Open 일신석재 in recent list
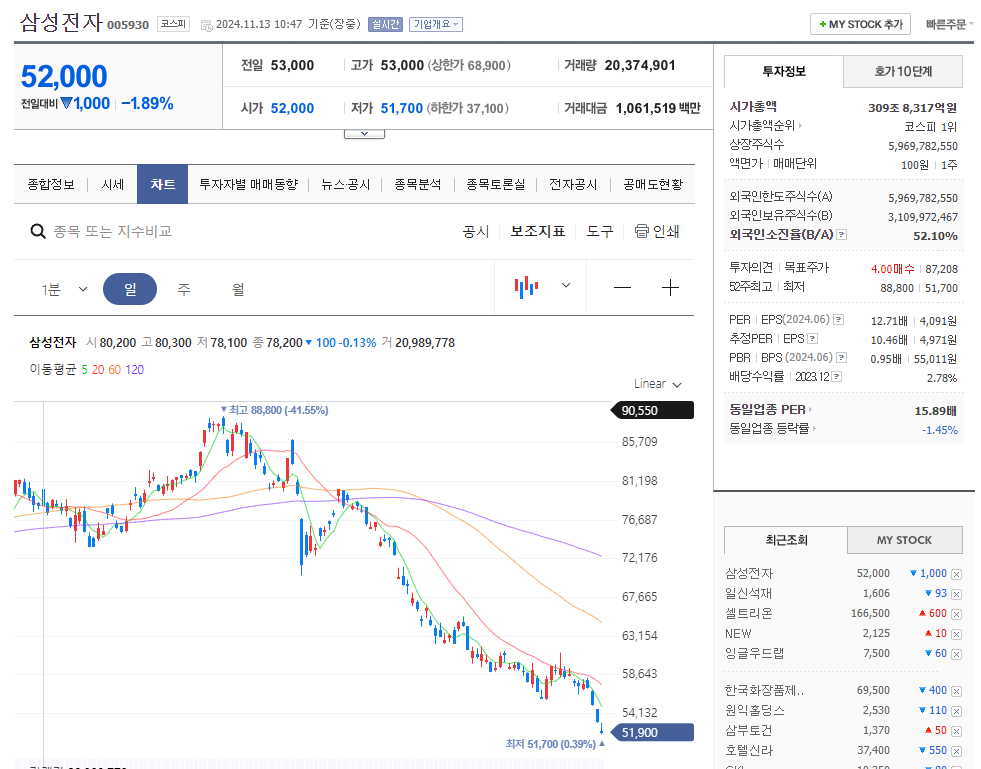The image size is (981, 769). pyautogui.click(x=749, y=594)
